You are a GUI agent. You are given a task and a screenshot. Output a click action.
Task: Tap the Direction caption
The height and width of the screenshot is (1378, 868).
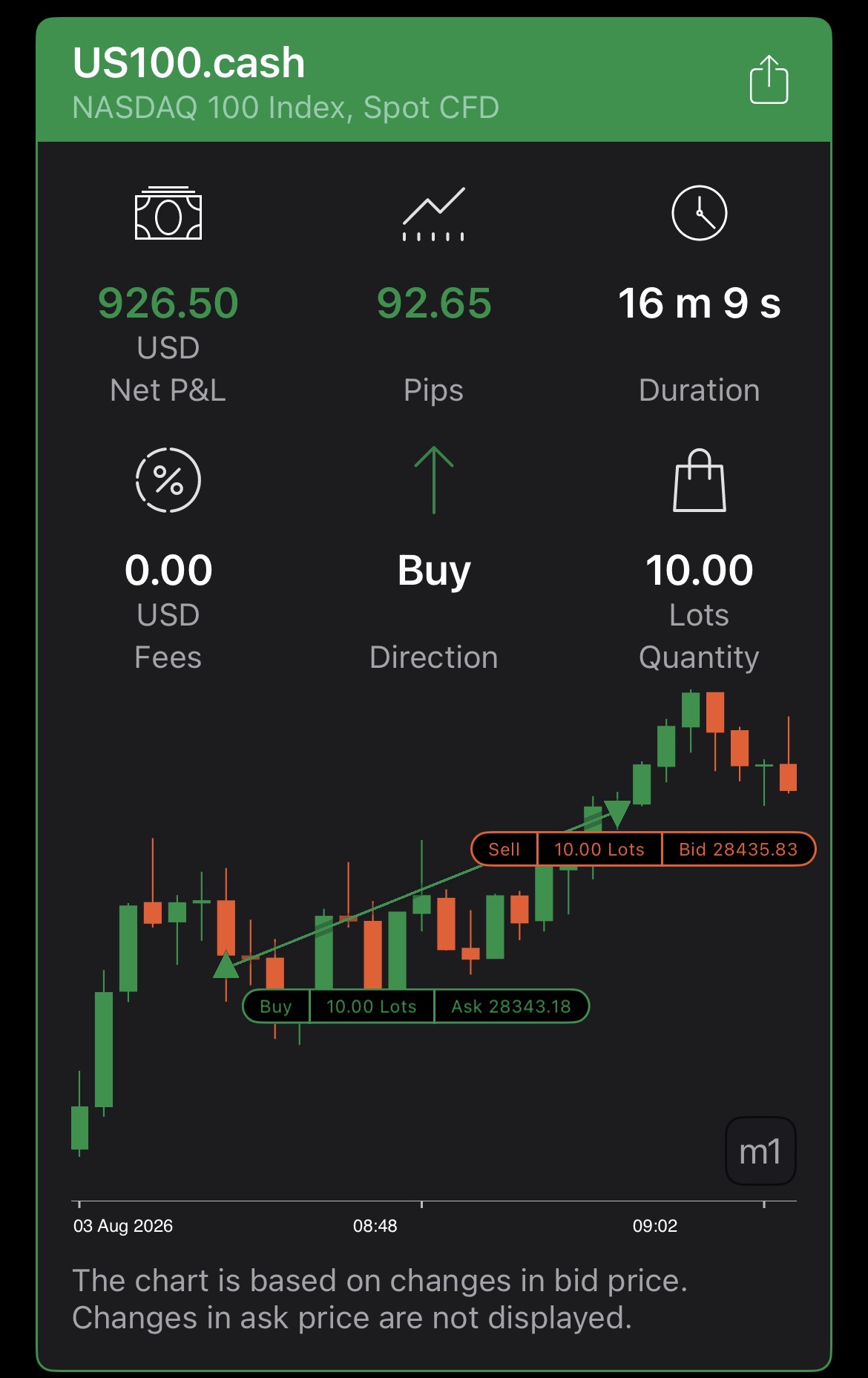pos(434,657)
